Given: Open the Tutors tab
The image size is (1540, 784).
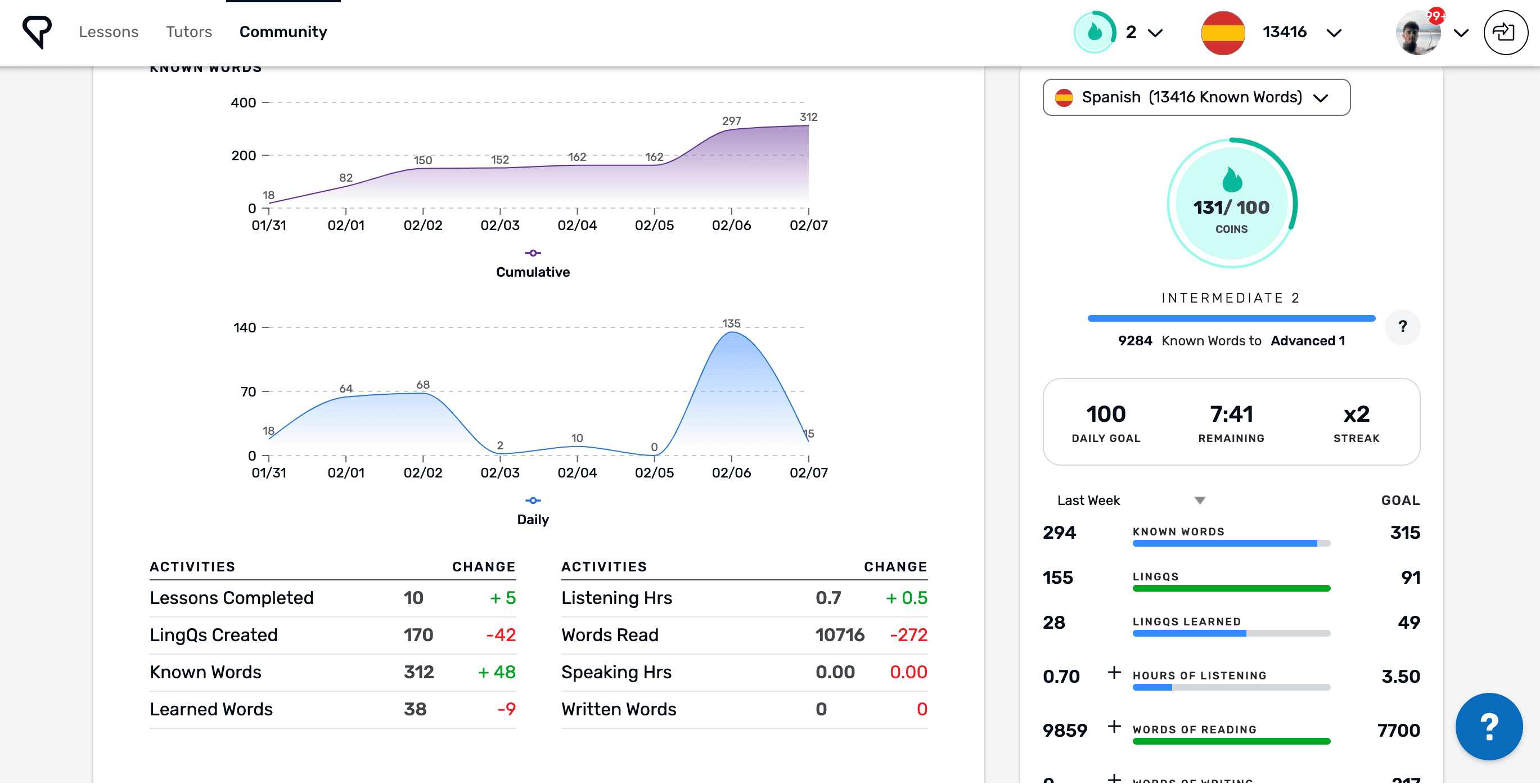Looking at the screenshot, I should (189, 31).
